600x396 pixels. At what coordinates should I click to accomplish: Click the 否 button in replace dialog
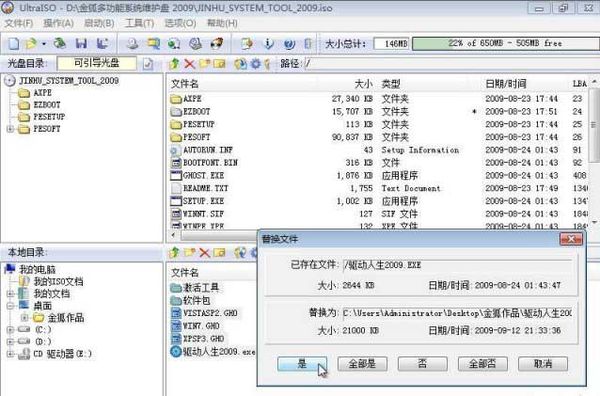click(x=422, y=363)
